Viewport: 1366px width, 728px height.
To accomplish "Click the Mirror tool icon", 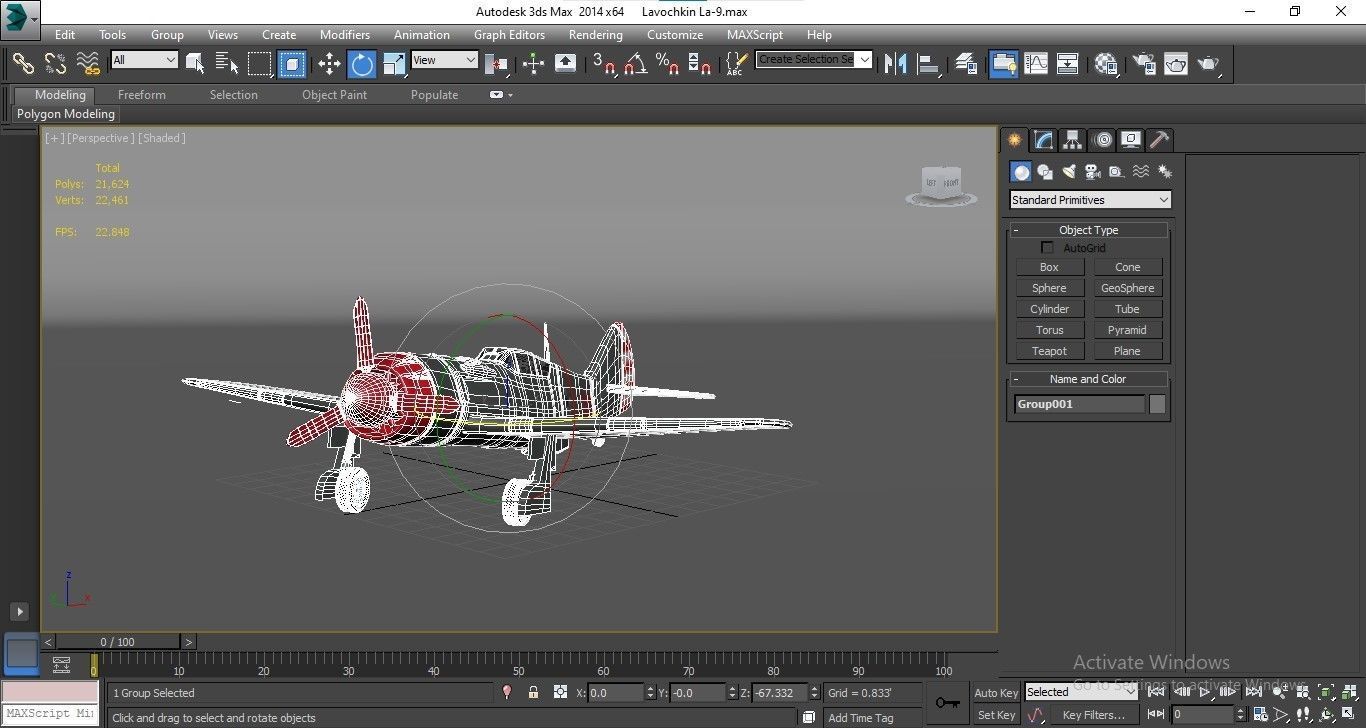I will point(896,64).
